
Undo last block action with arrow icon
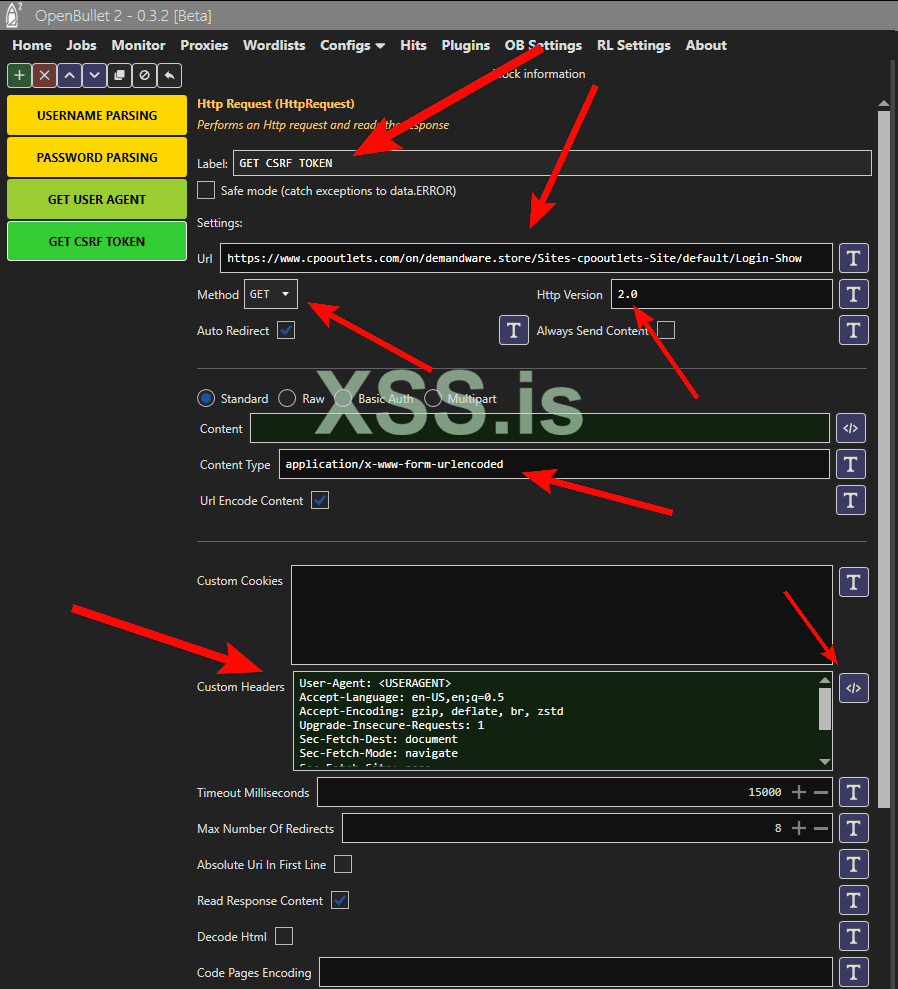point(169,76)
